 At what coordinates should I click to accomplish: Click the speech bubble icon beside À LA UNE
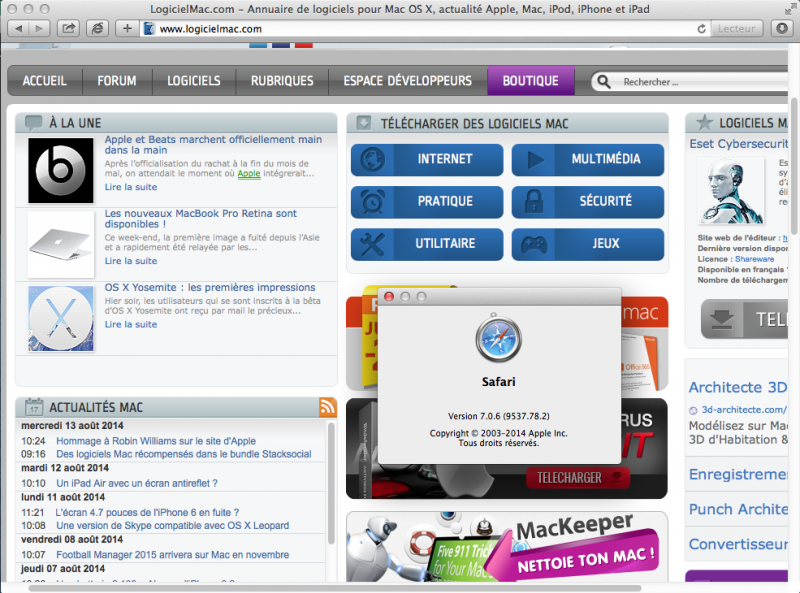(34, 122)
